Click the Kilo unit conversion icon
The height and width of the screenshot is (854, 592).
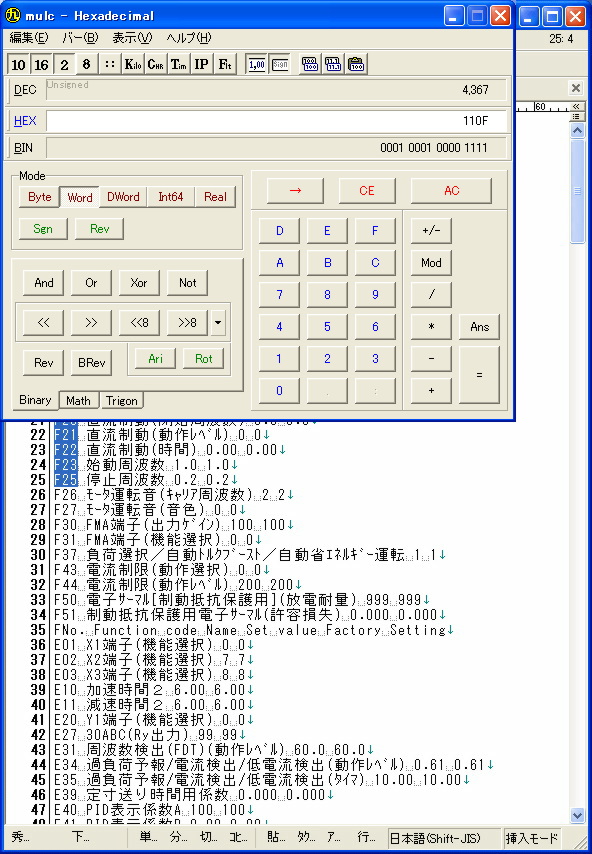(x=133, y=64)
